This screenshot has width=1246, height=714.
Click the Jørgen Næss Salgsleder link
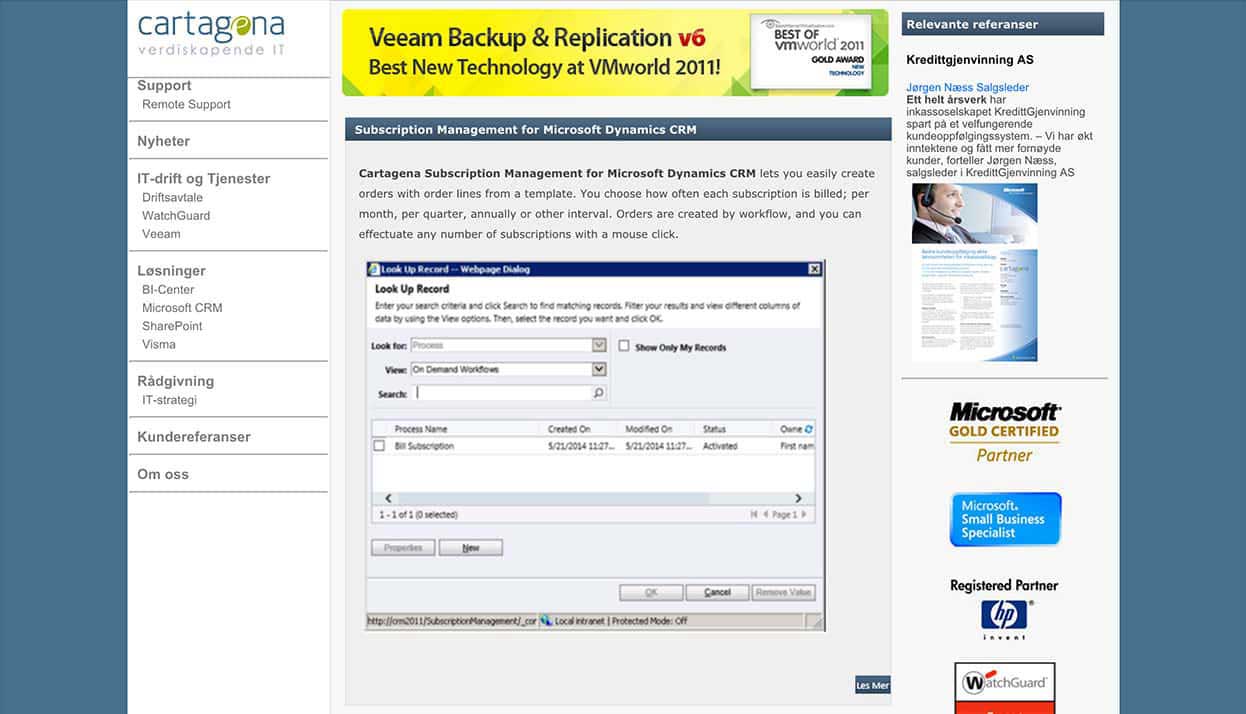[x=967, y=87]
